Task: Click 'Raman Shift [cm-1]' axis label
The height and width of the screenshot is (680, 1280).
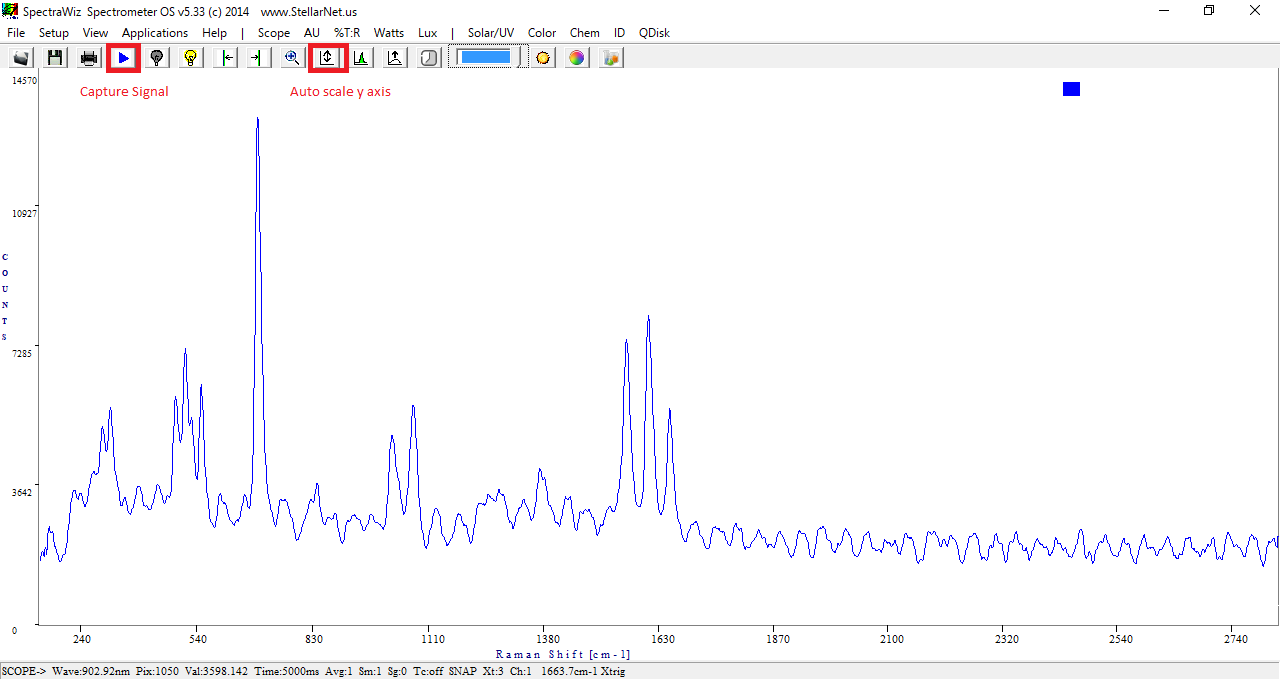Action: (x=563, y=654)
